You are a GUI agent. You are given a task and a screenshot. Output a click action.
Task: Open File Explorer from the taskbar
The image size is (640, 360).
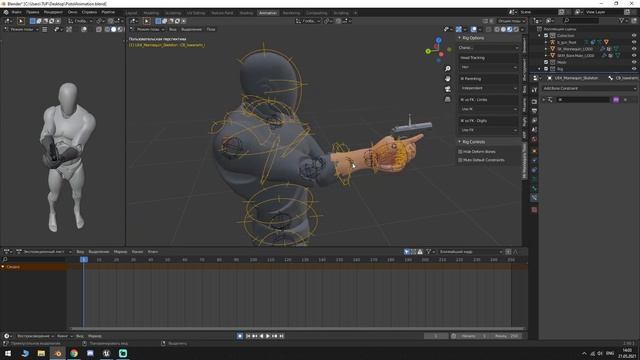pyautogui.click(x=41, y=353)
